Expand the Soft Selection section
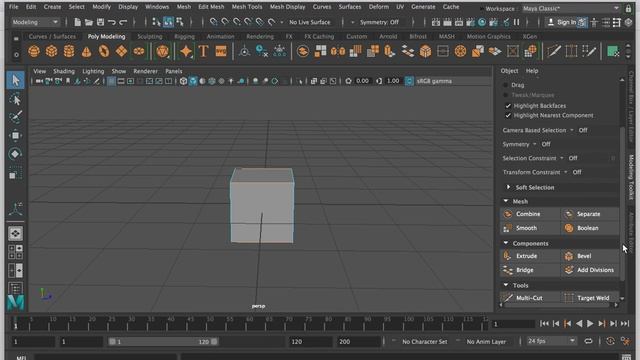 tap(509, 187)
